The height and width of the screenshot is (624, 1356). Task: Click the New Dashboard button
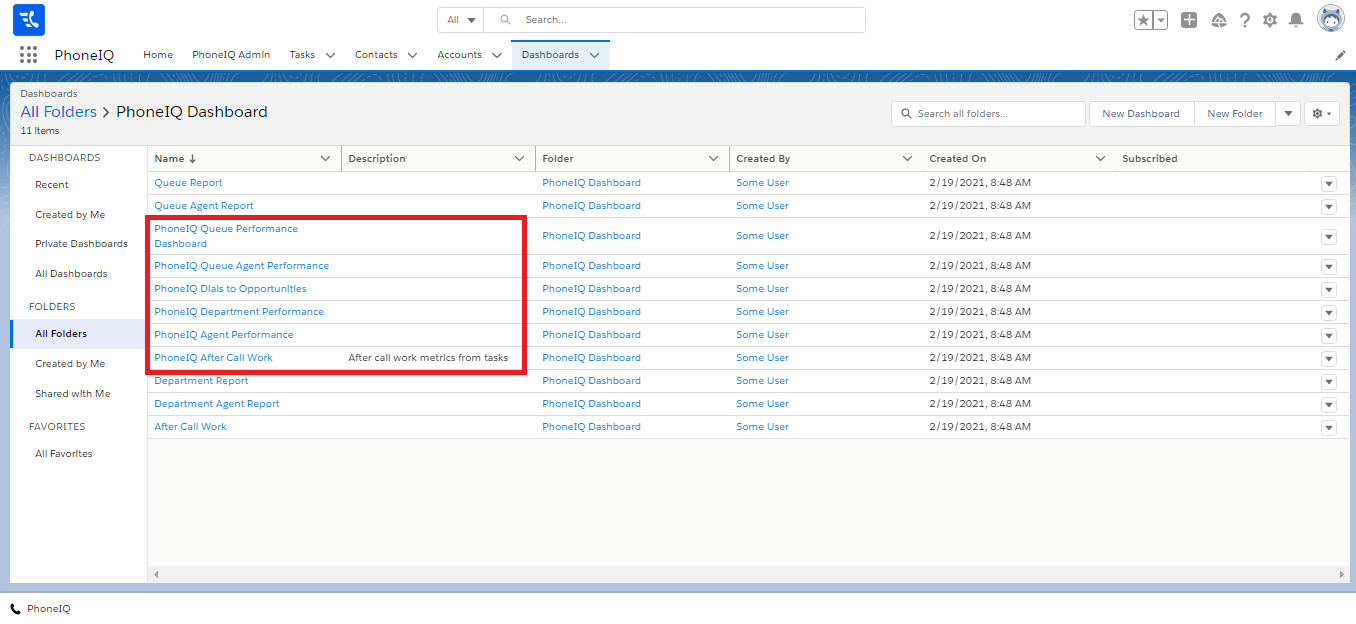click(1140, 114)
